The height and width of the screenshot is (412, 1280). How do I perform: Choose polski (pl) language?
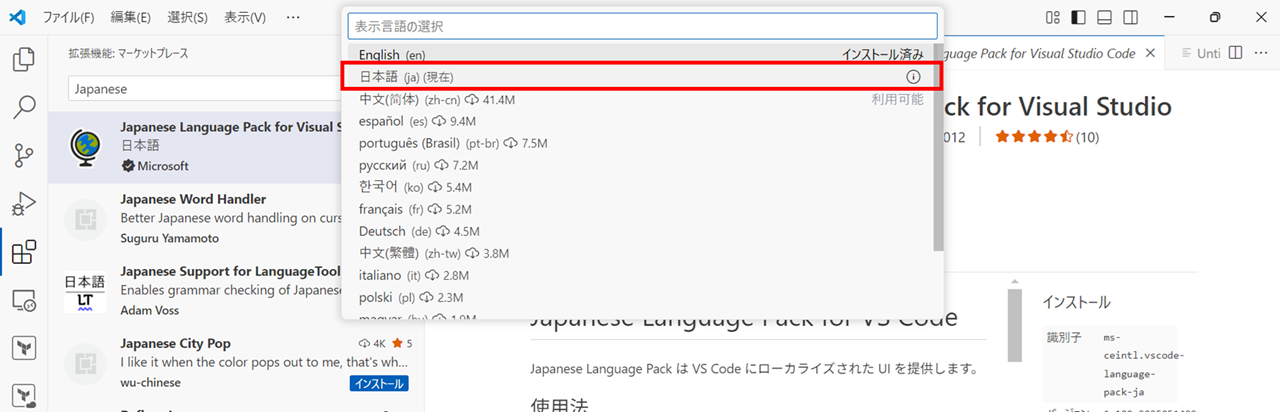(640, 297)
